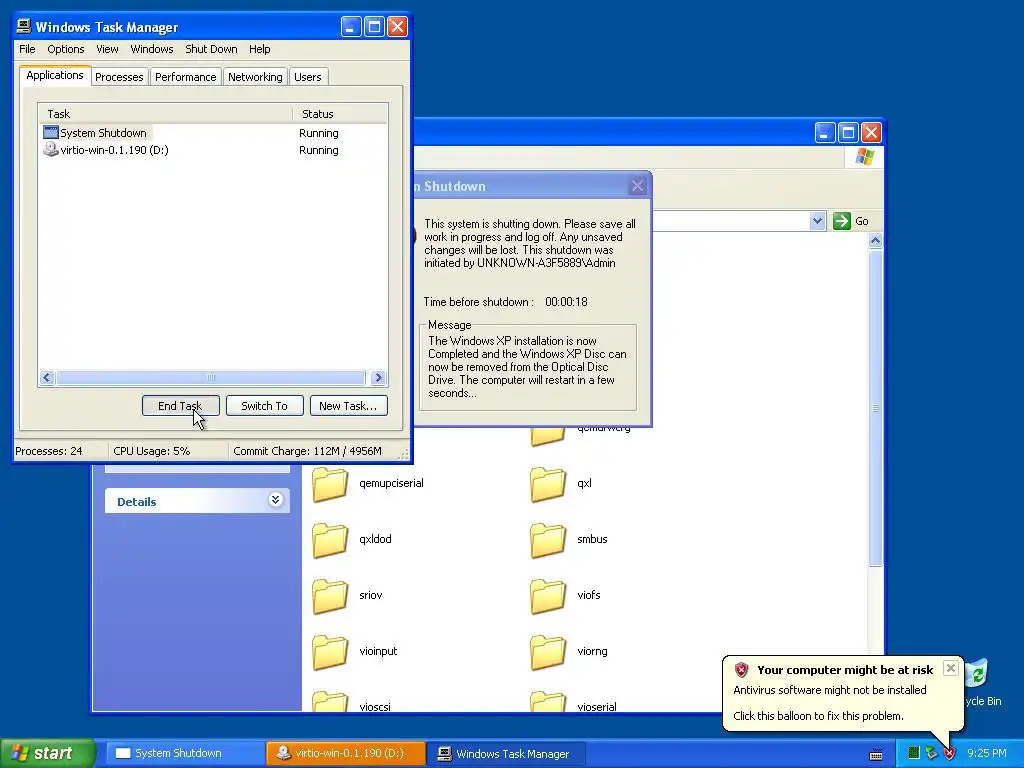This screenshot has width=1024, height=768.
Task: Open the Windows menu in Task Manager
Action: [152, 49]
